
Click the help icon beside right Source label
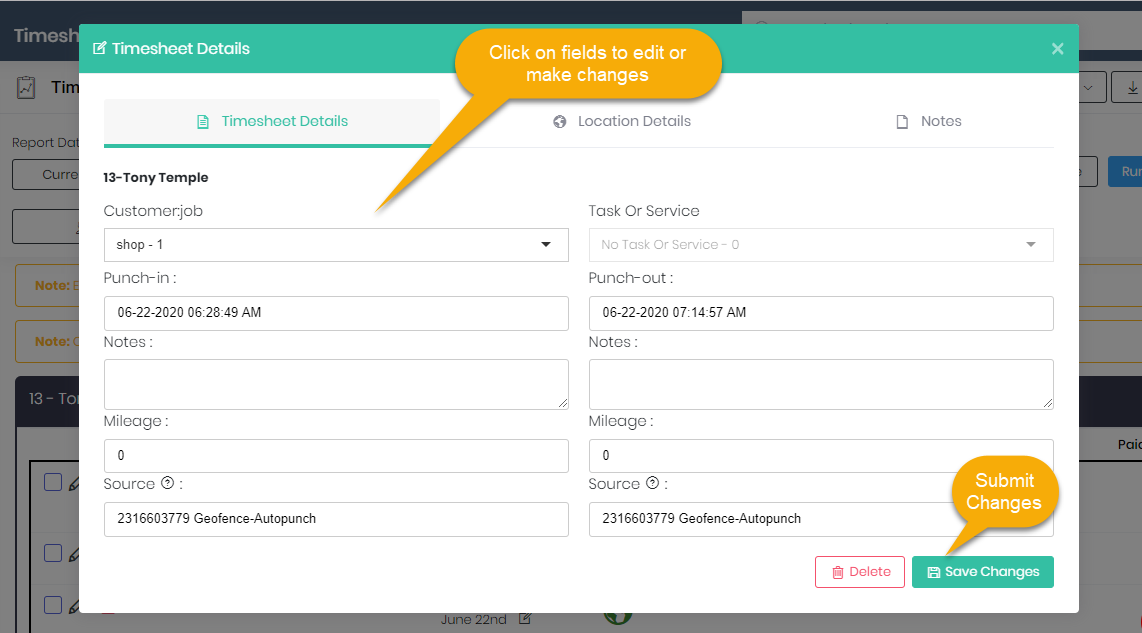coord(652,483)
